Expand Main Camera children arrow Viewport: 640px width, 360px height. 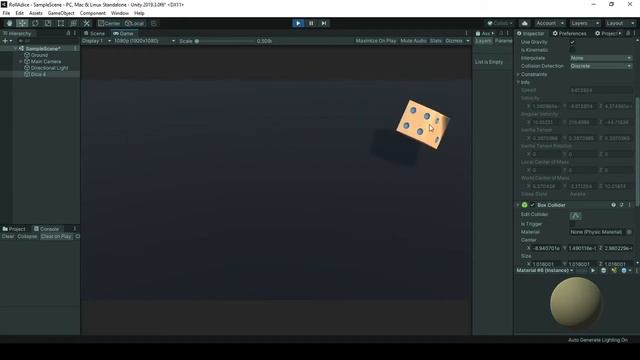21,62
